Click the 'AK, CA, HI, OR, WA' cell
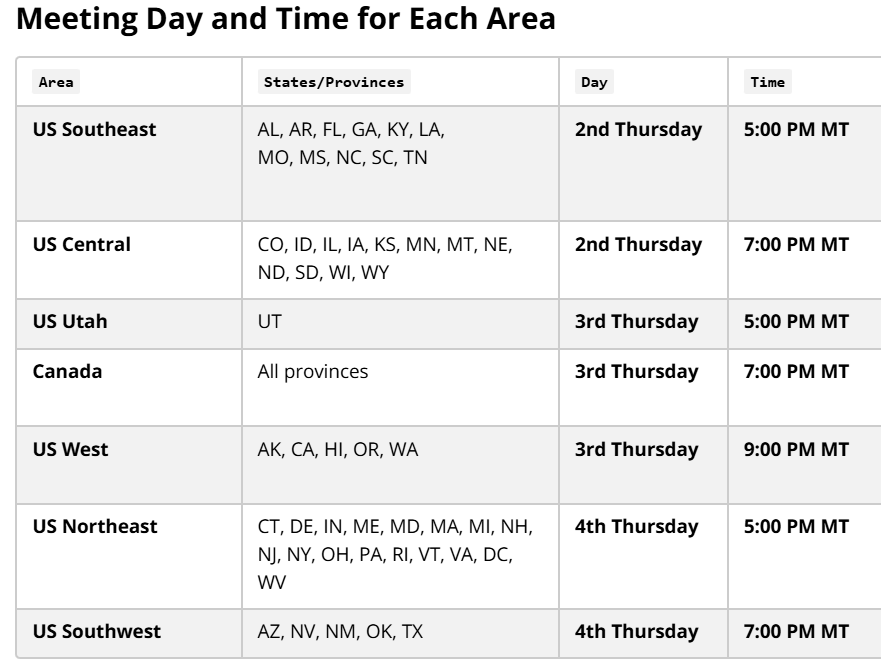Viewport: 881px width, 659px height. click(x=400, y=465)
